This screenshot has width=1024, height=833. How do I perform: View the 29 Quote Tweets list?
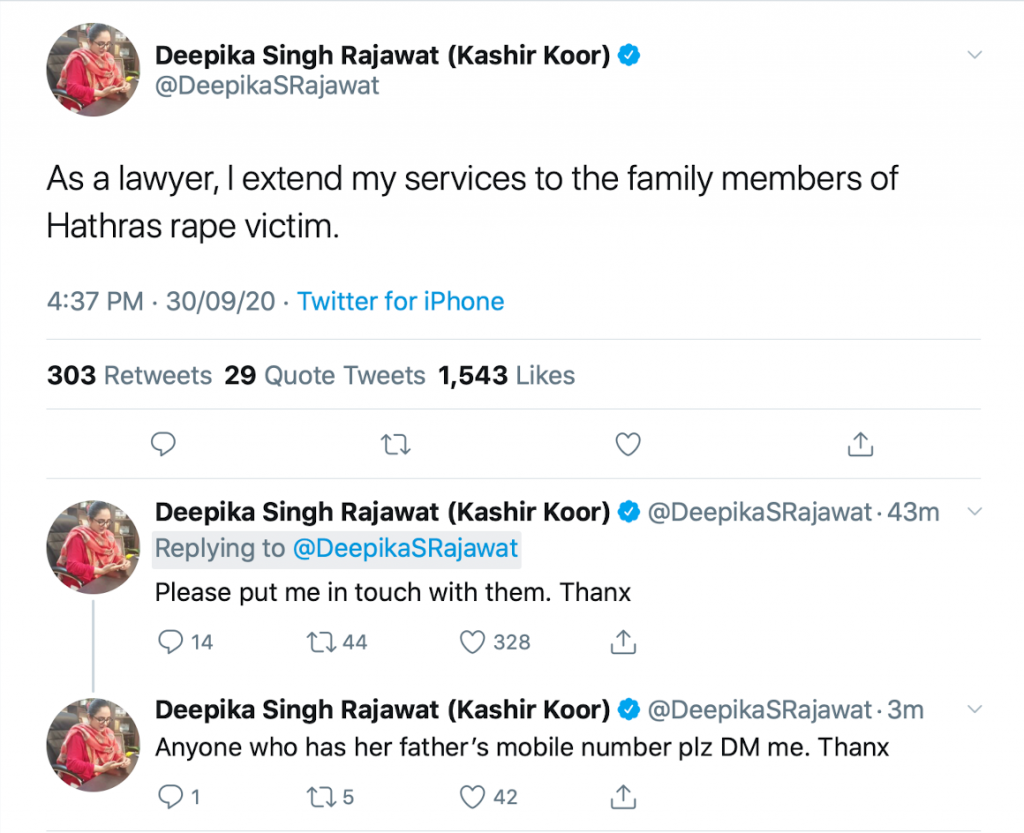point(325,376)
